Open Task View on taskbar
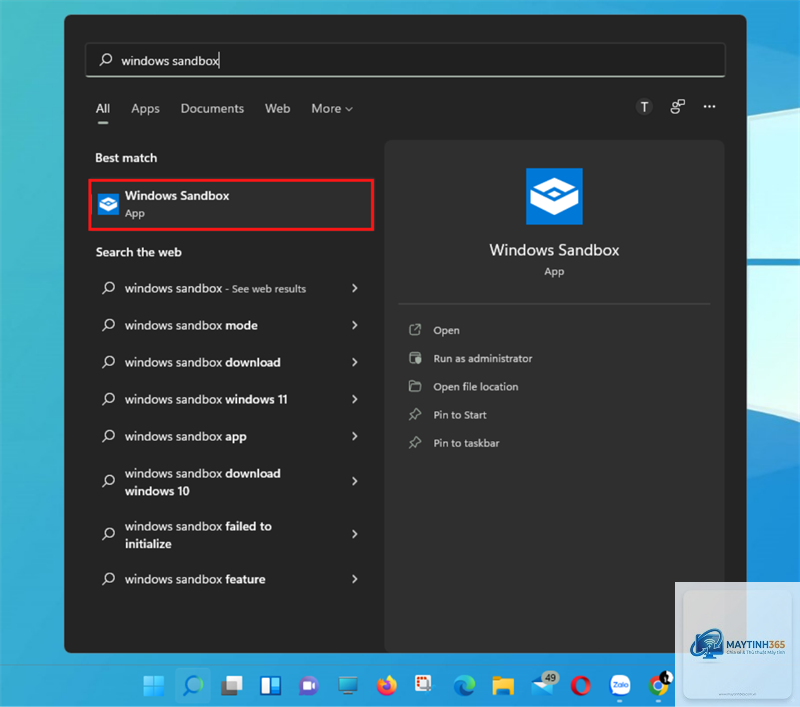 tap(232, 686)
